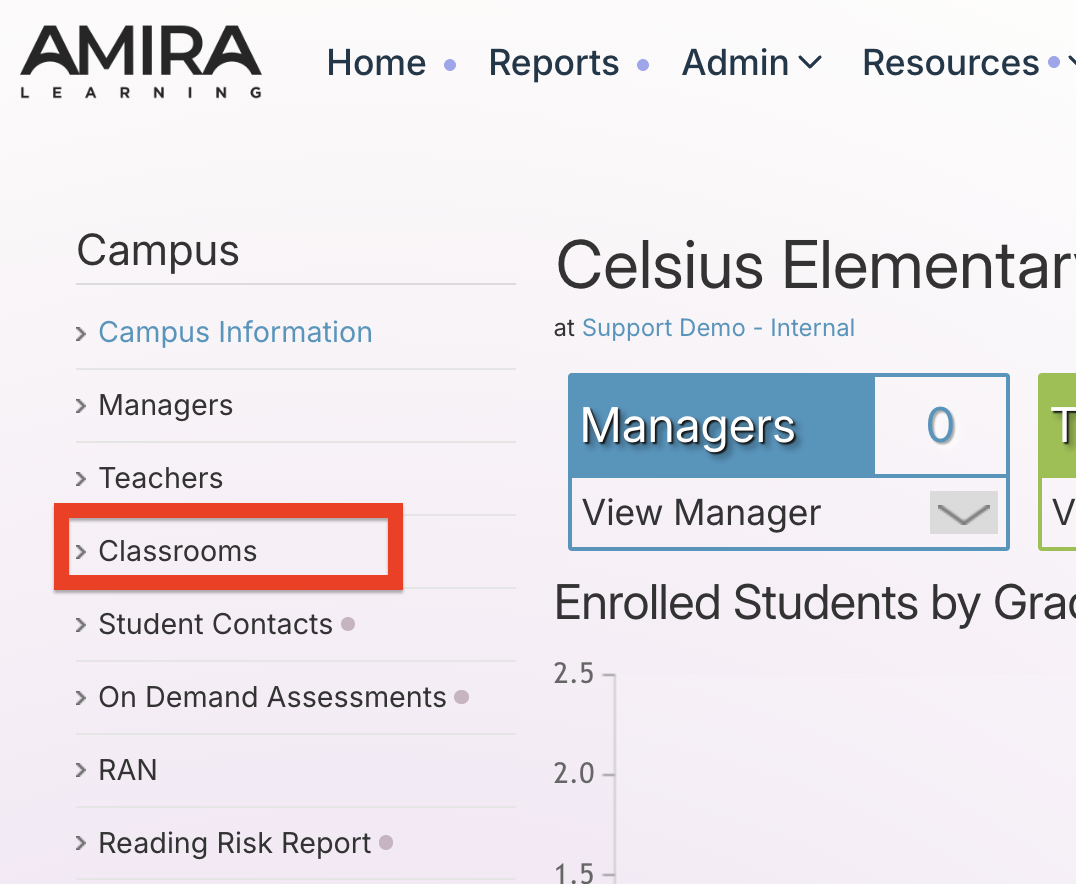
Task: Open the View Manager dropdown
Action: click(x=961, y=513)
